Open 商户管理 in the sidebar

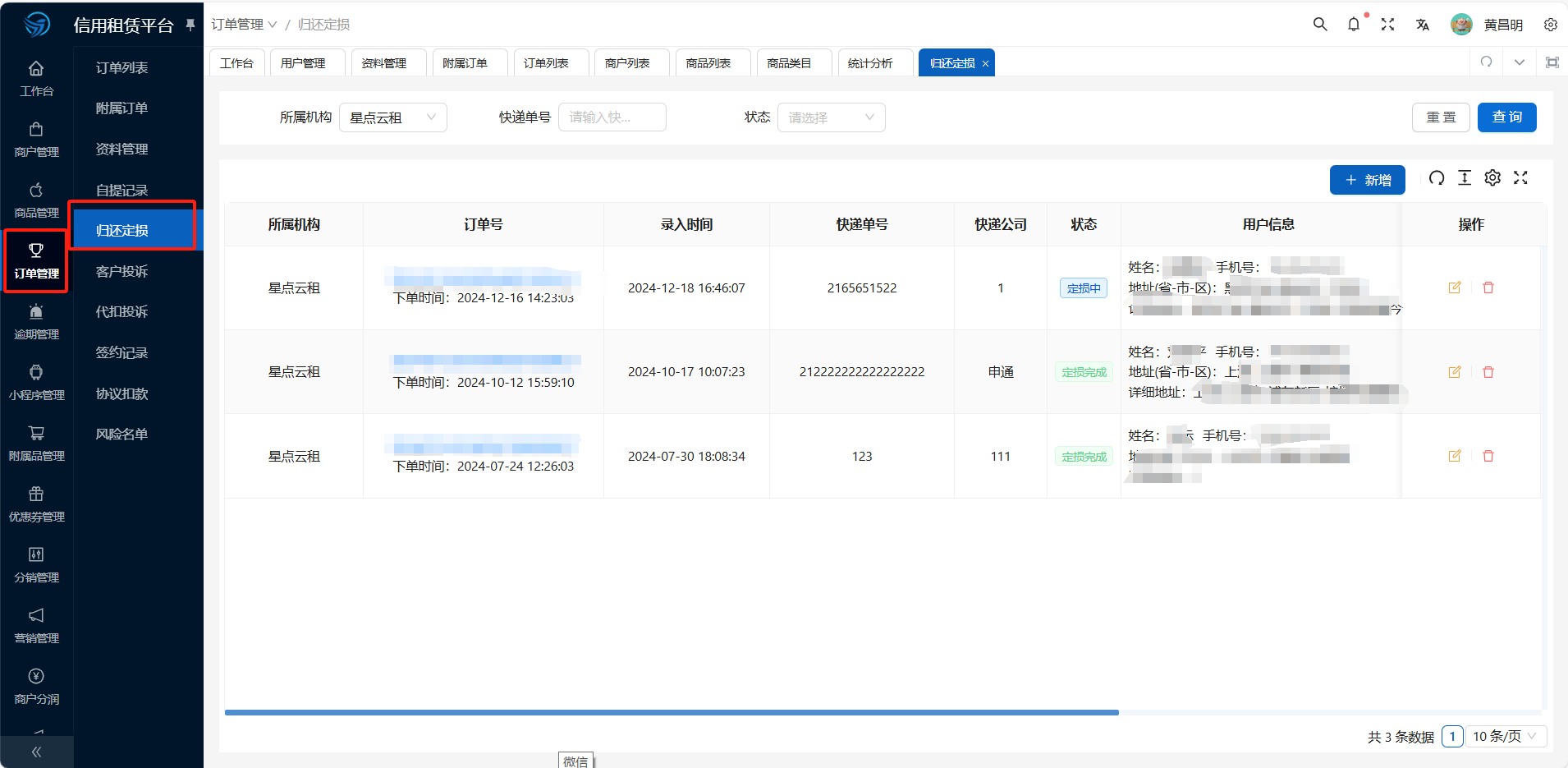36,140
